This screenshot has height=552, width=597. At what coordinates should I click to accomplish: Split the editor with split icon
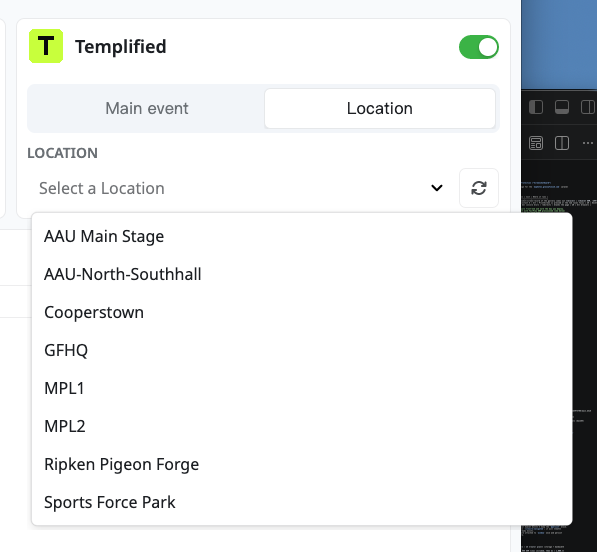(562, 143)
